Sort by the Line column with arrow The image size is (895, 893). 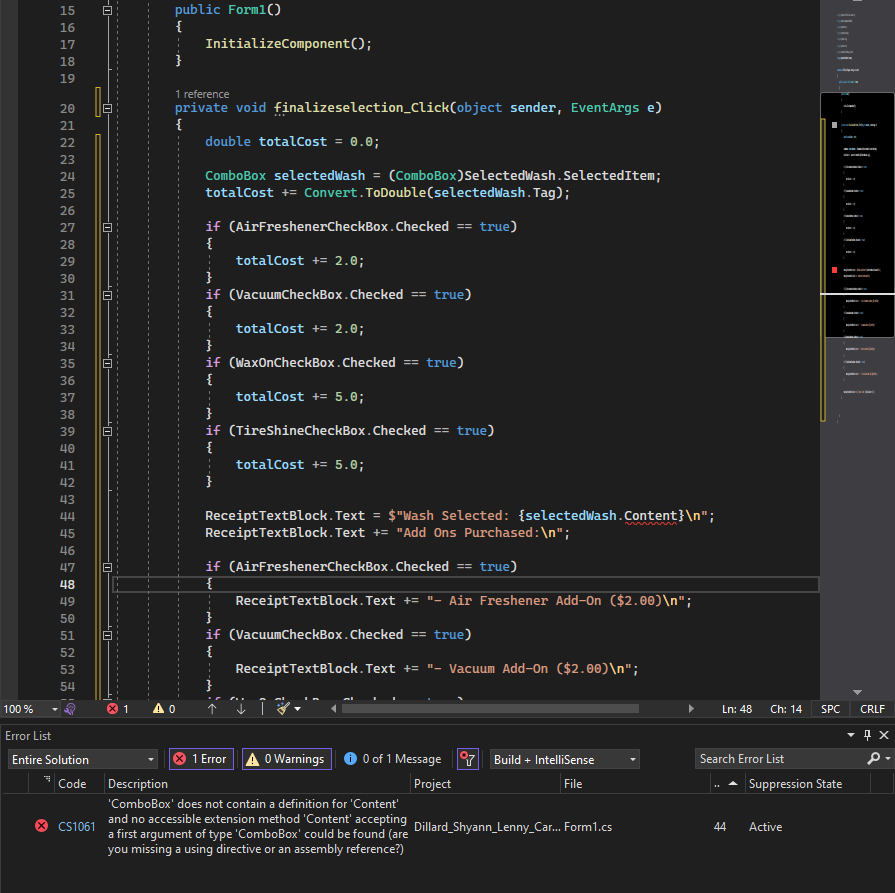(726, 784)
